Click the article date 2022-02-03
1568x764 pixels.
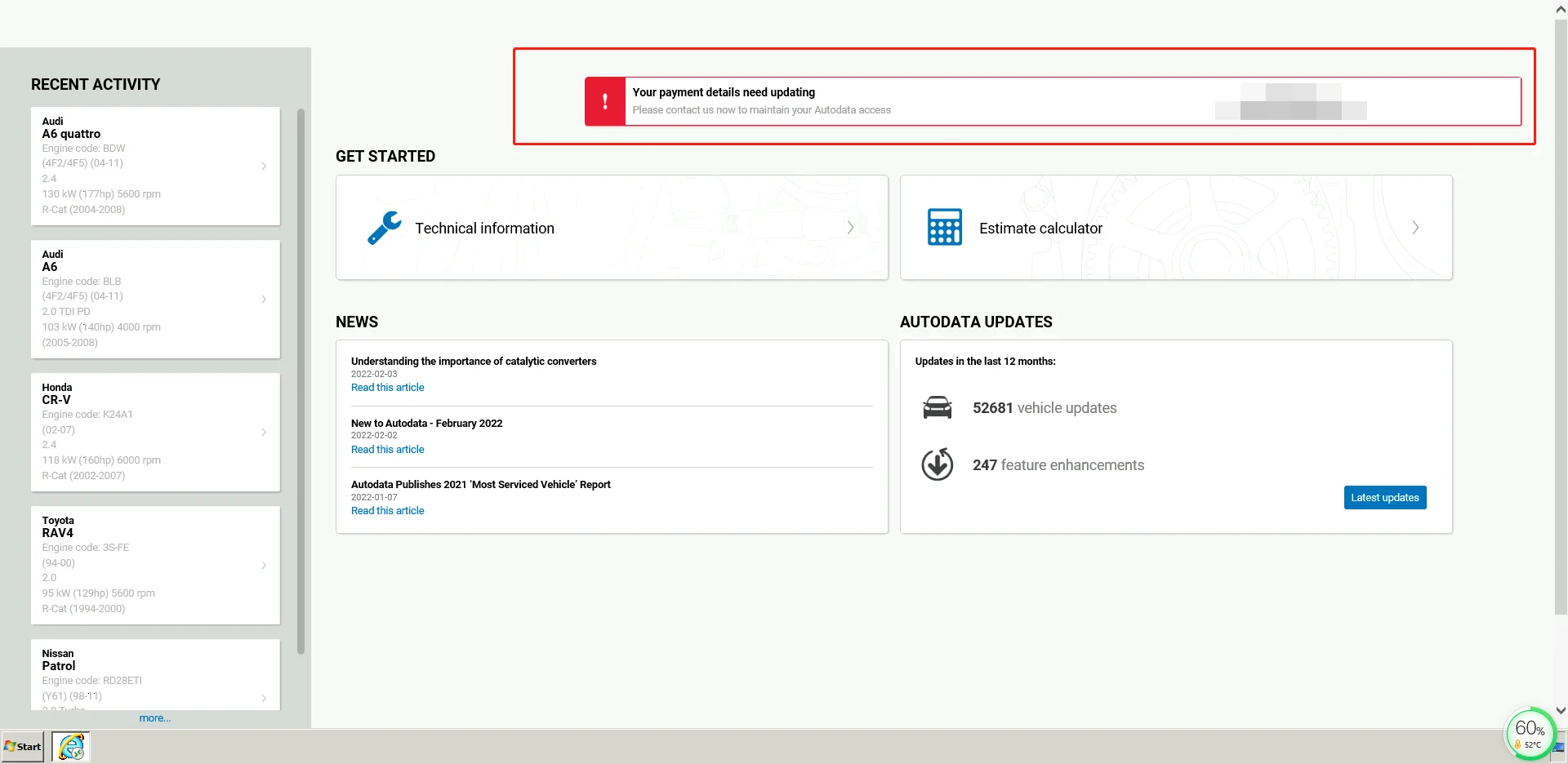374,375
